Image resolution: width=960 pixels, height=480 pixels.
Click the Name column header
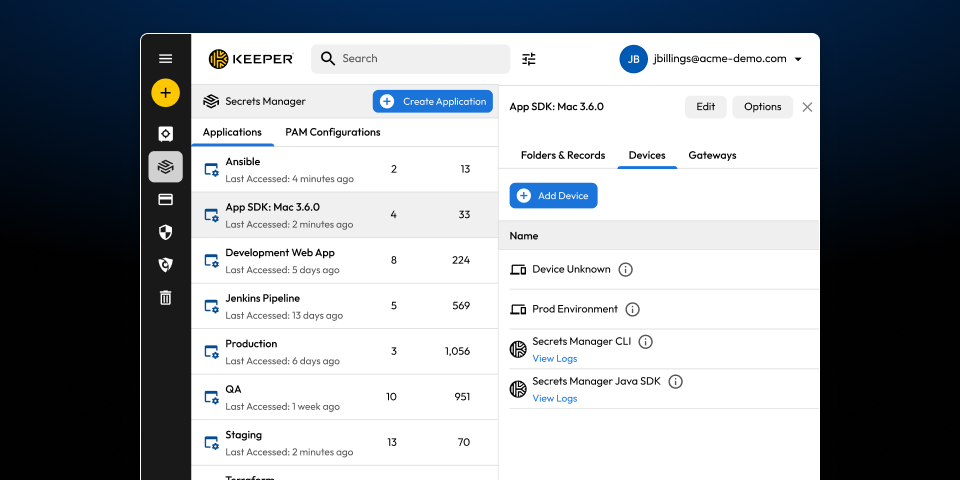click(524, 236)
